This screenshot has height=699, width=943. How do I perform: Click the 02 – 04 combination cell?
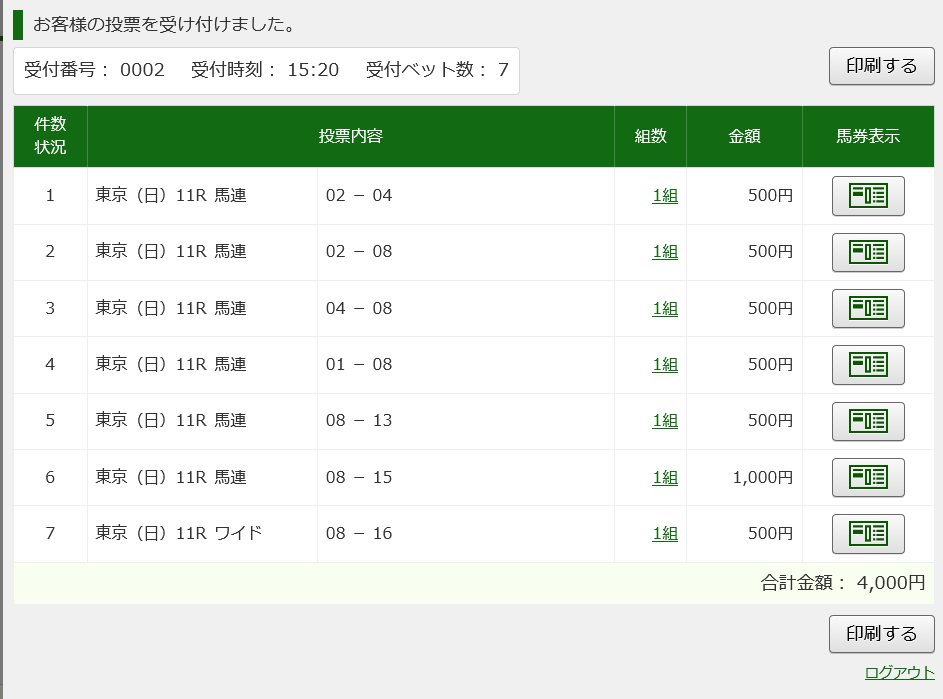465,196
